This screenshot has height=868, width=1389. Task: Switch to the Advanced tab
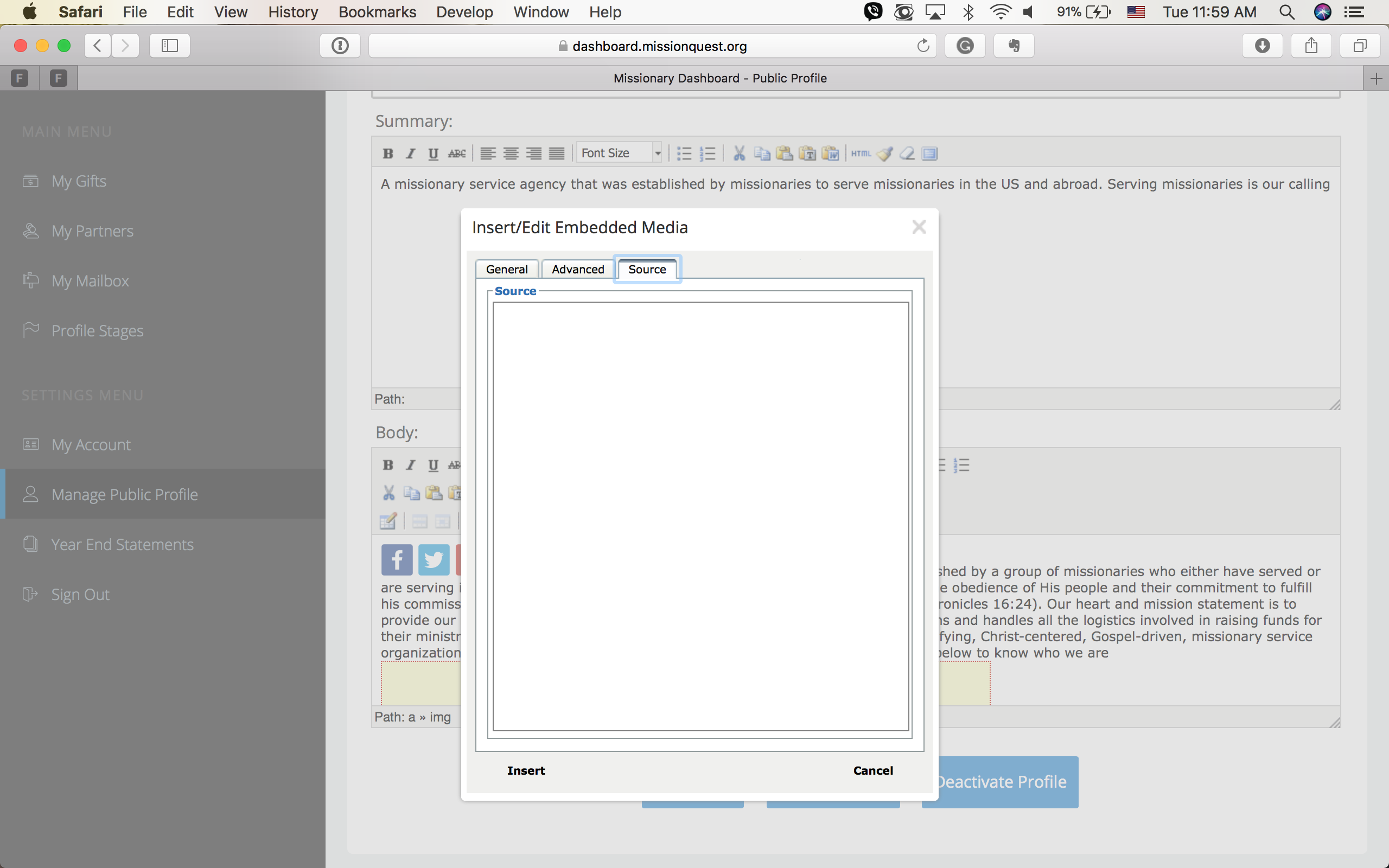tap(577, 269)
